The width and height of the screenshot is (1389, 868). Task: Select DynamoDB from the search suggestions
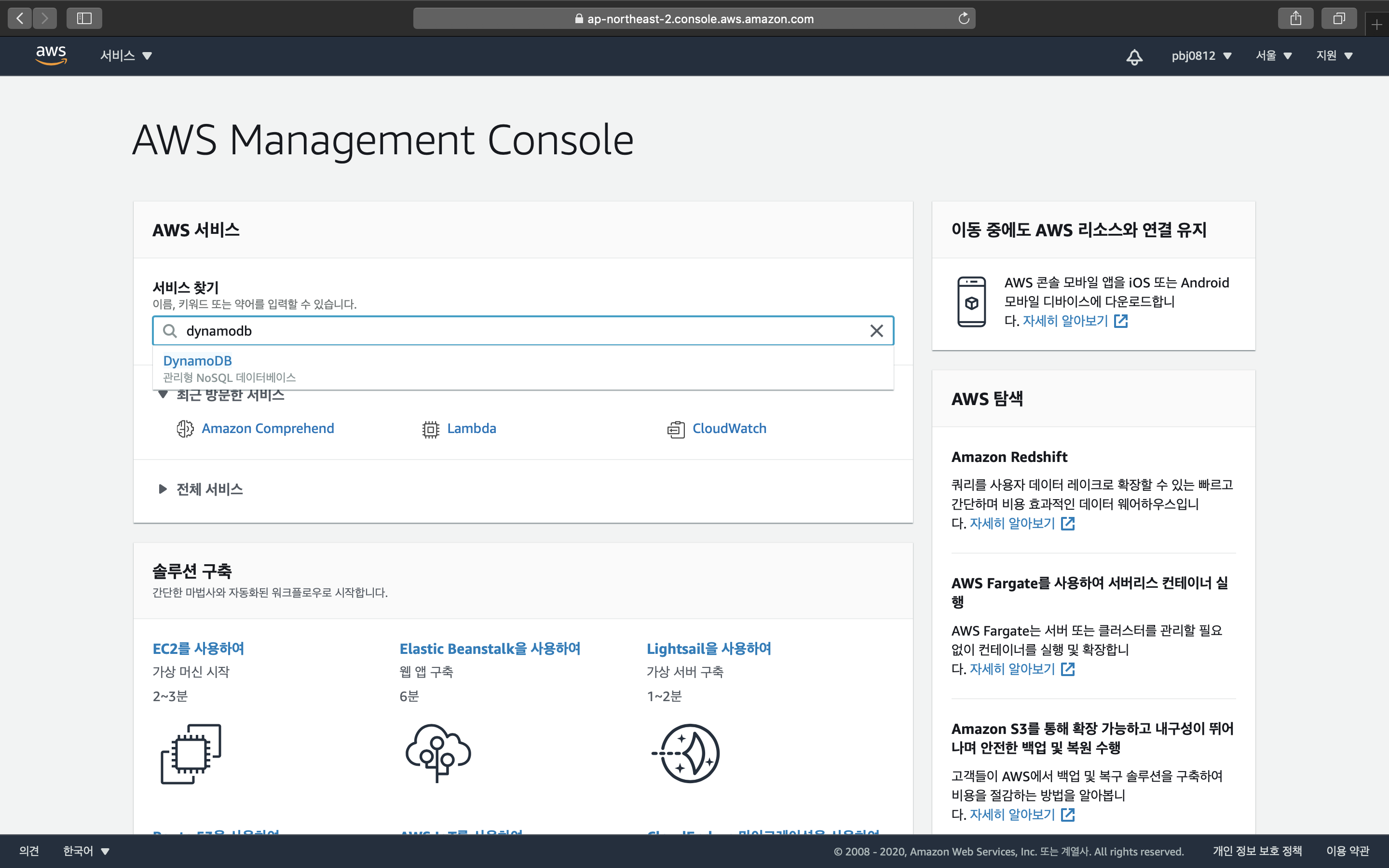click(523, 368)
